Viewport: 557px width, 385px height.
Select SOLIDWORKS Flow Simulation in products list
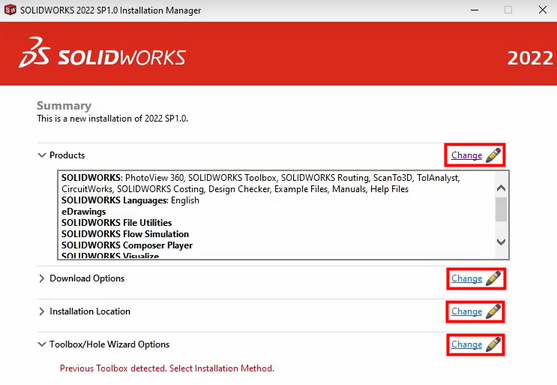coord(125,234)
